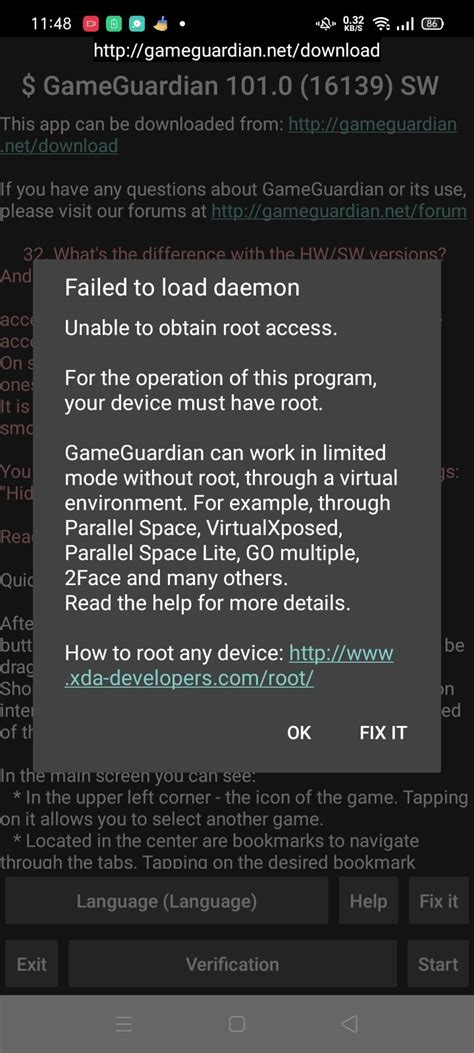The image size is (474, 1053).
Task: Tap the Language (Language) button
Action: (x=167, y=901)
